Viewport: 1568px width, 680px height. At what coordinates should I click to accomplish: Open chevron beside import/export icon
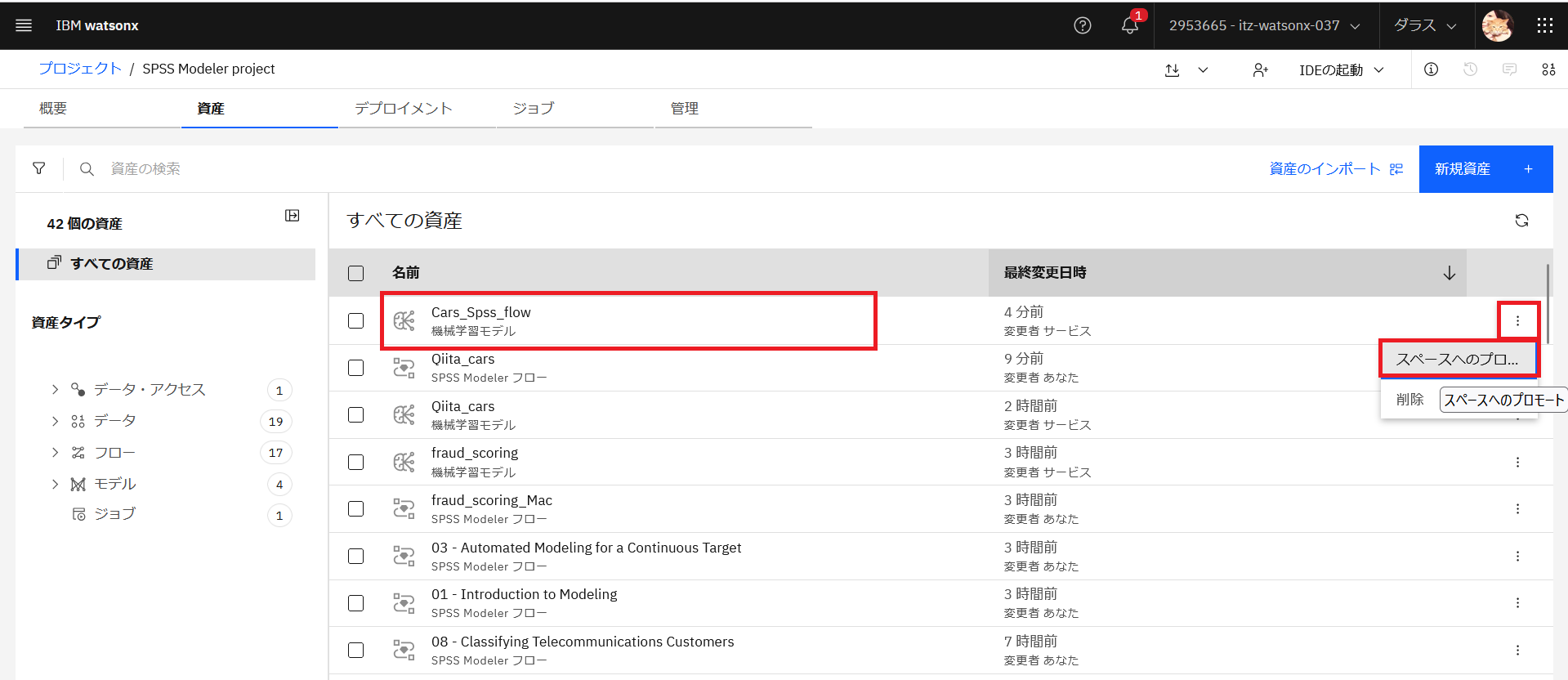tap(1203, 70)
